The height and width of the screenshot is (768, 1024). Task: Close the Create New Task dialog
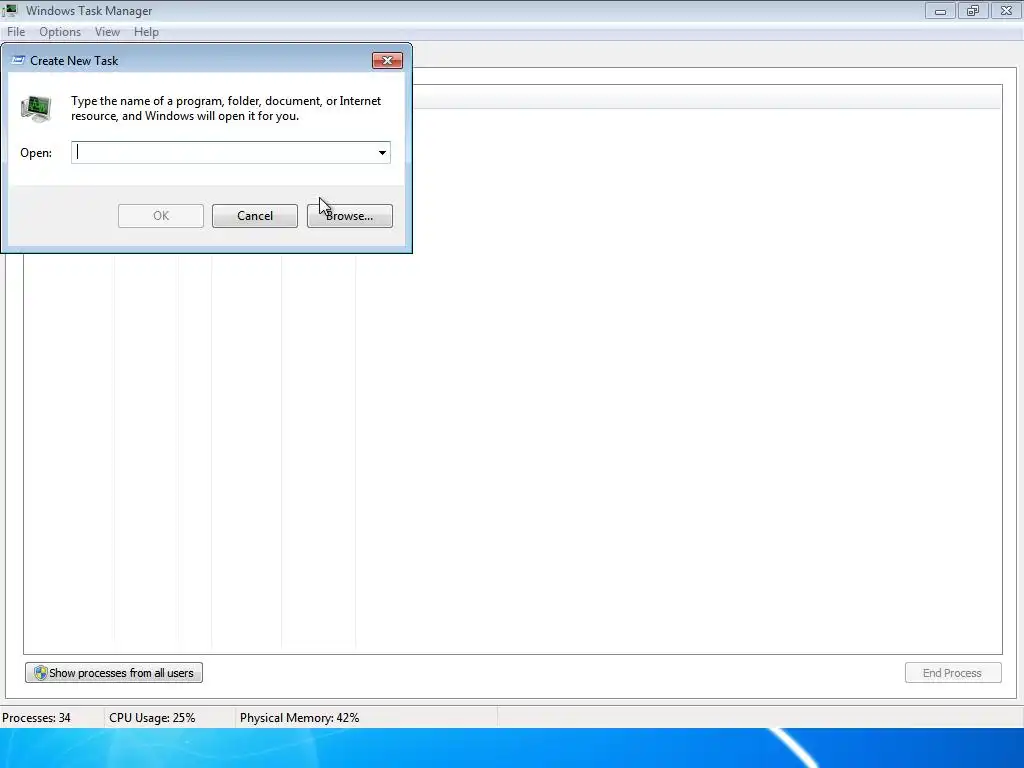click(387, 60)
